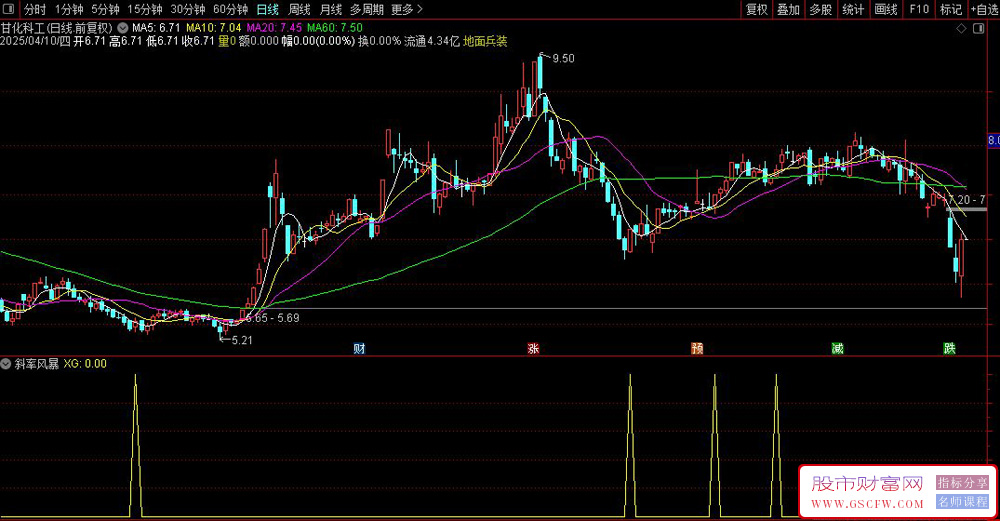The height and width of the screenshot is (521, 1000).
Task: Select the 60分钟 period tab
Action: (230, 10)
